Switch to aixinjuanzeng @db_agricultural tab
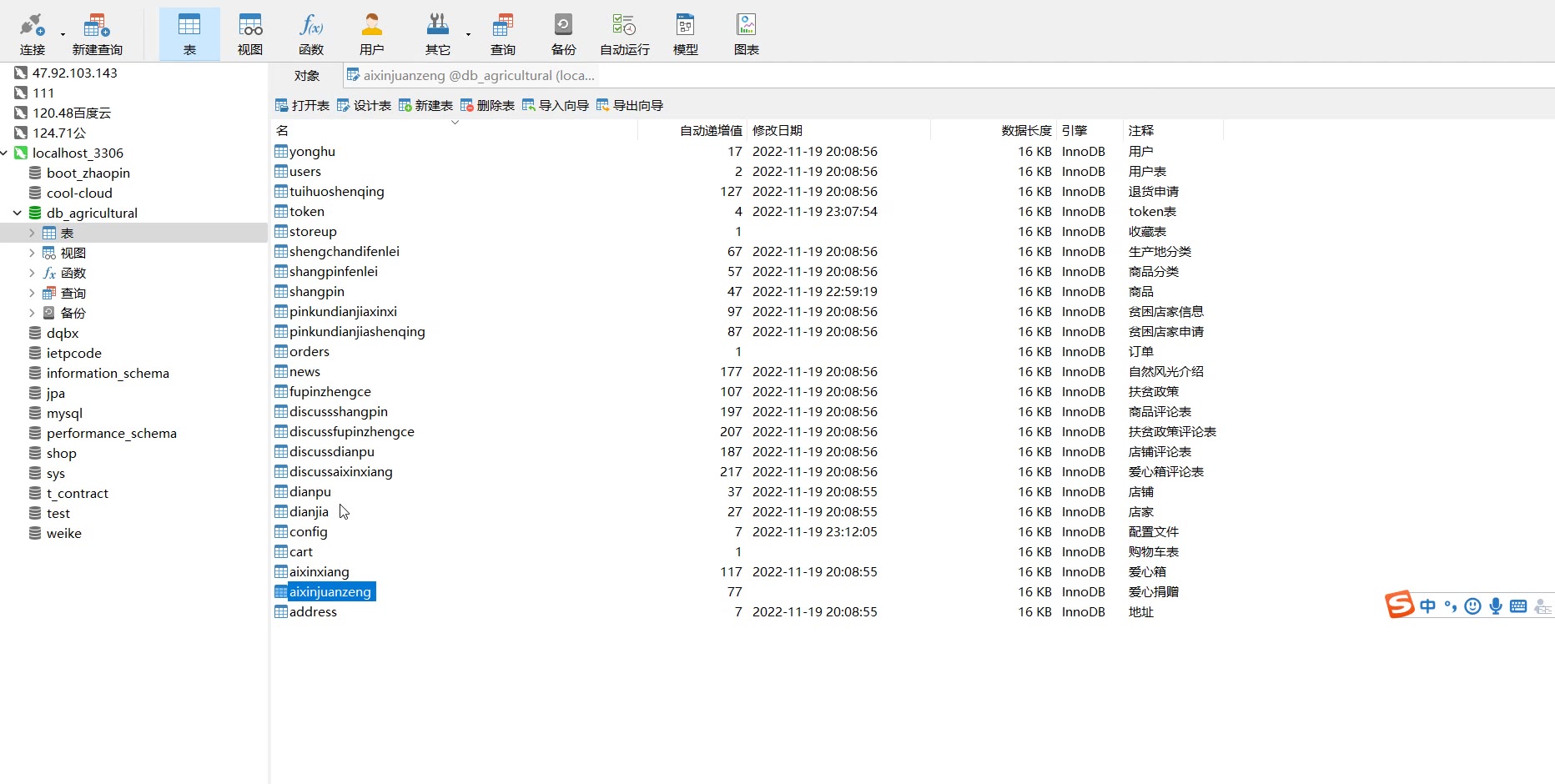The height and width of the screenshot is (784, 1555). 471,76
